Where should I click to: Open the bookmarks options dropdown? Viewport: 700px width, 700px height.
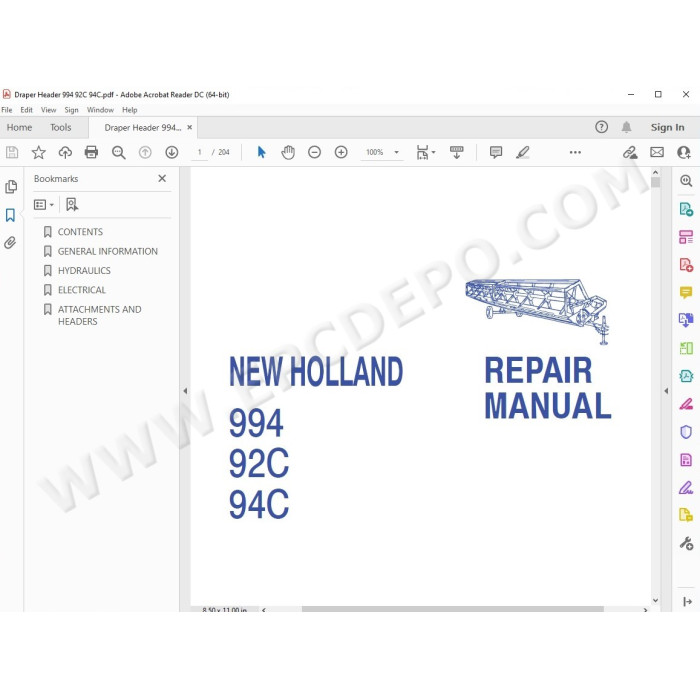pyautogui.click(x=44, y=205)
